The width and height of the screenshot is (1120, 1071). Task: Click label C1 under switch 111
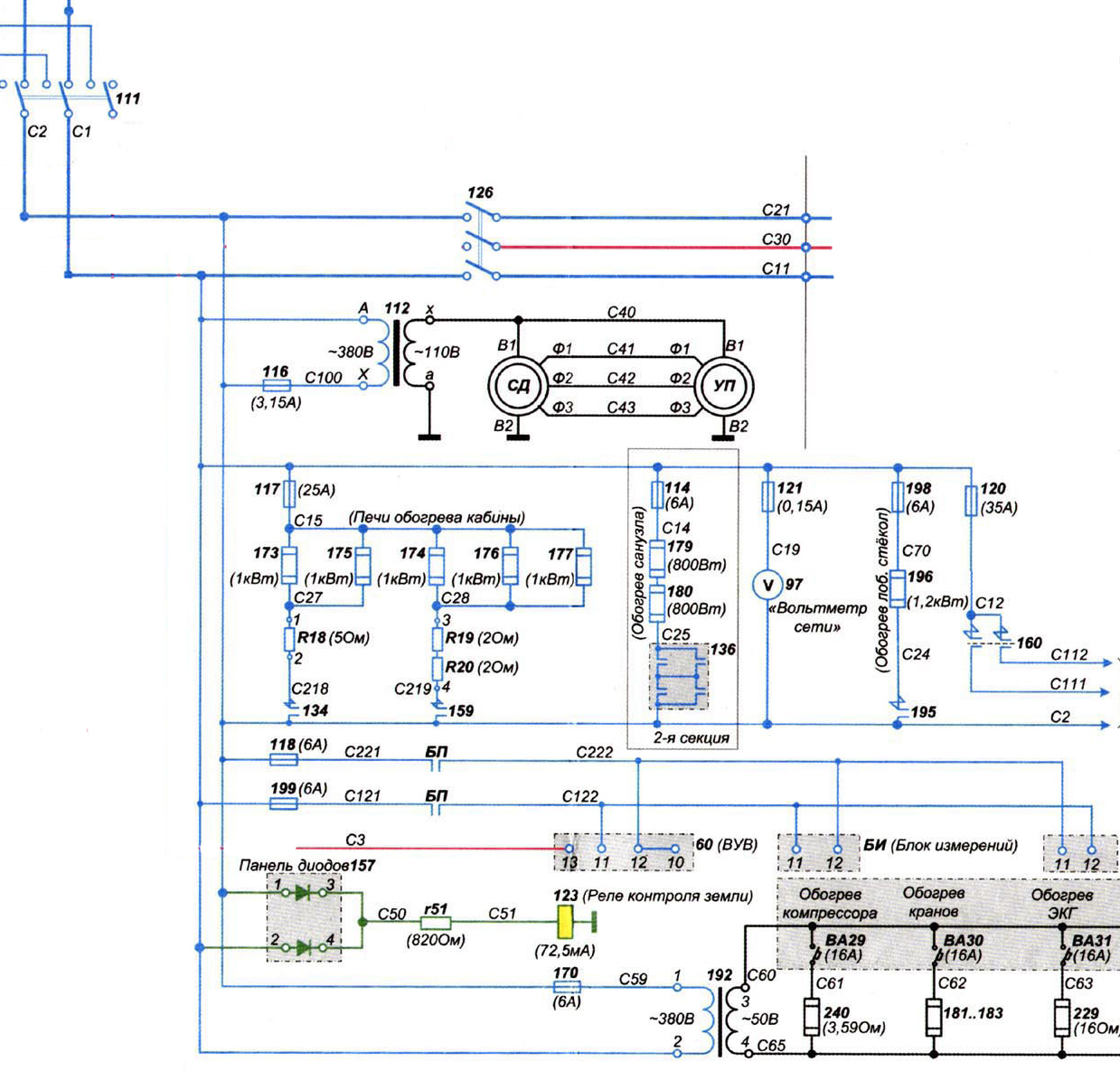click(82, 131)
